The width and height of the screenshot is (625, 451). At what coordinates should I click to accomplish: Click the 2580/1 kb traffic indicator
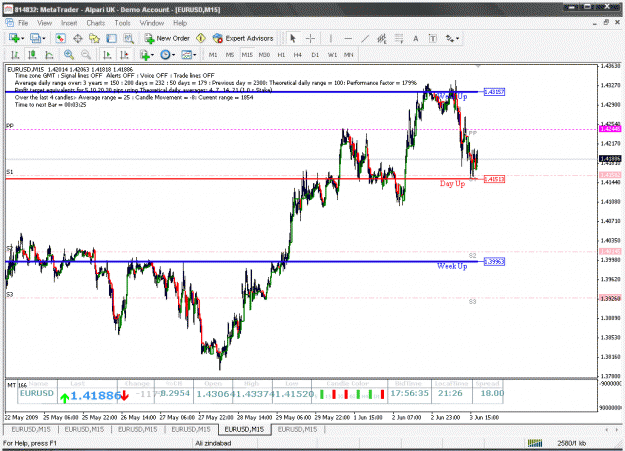tap(572, 443)
